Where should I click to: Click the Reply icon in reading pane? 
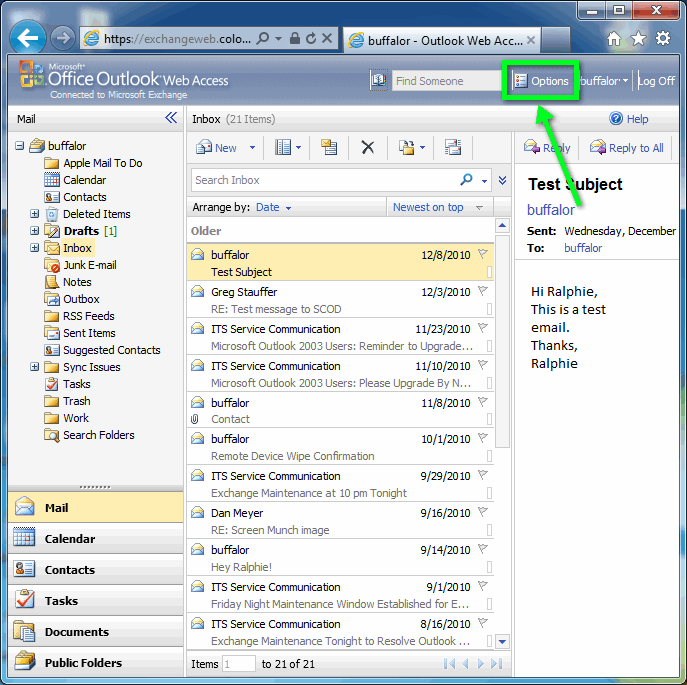pyautogui.click(x=532, y=147)
